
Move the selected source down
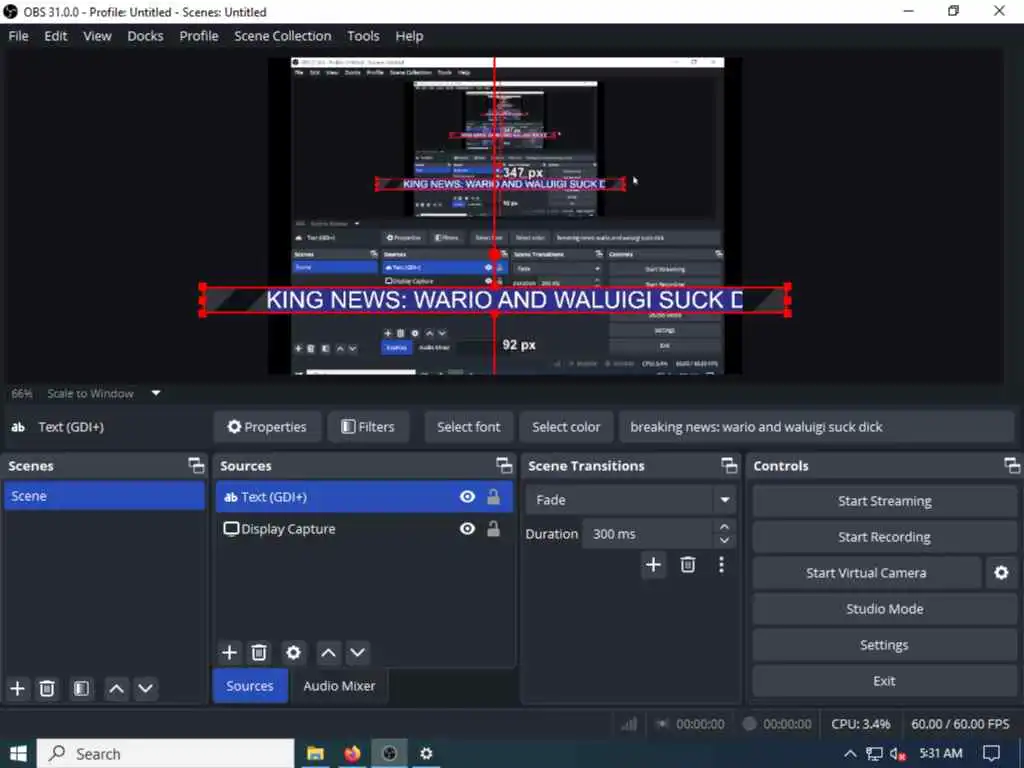[x=357, y=652]
